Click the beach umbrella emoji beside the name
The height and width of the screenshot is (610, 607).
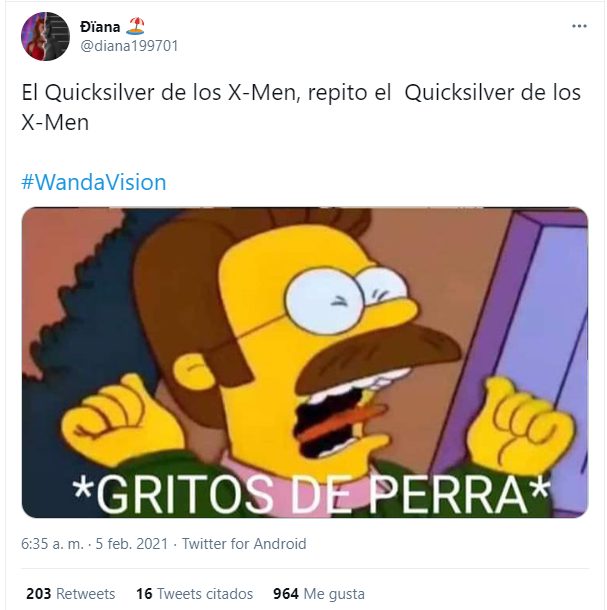click(x=135, y=26)
